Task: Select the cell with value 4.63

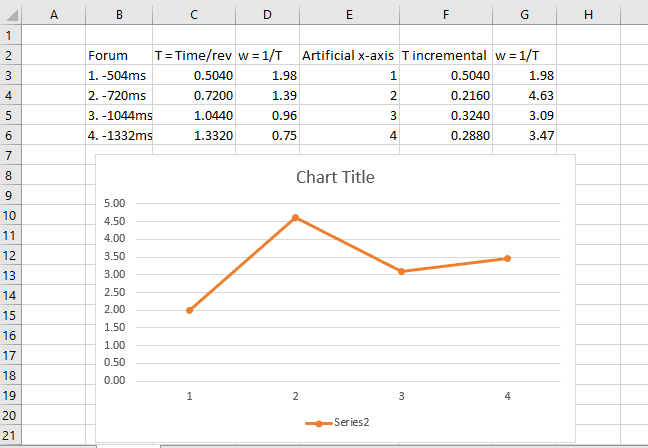Action: (x=525, y=96)
